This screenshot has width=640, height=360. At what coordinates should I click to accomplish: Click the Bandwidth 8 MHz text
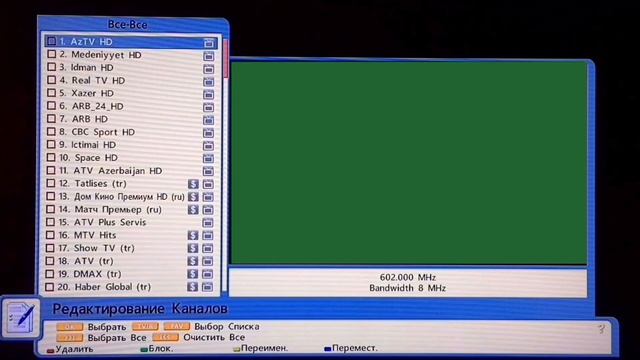(407, 288)
